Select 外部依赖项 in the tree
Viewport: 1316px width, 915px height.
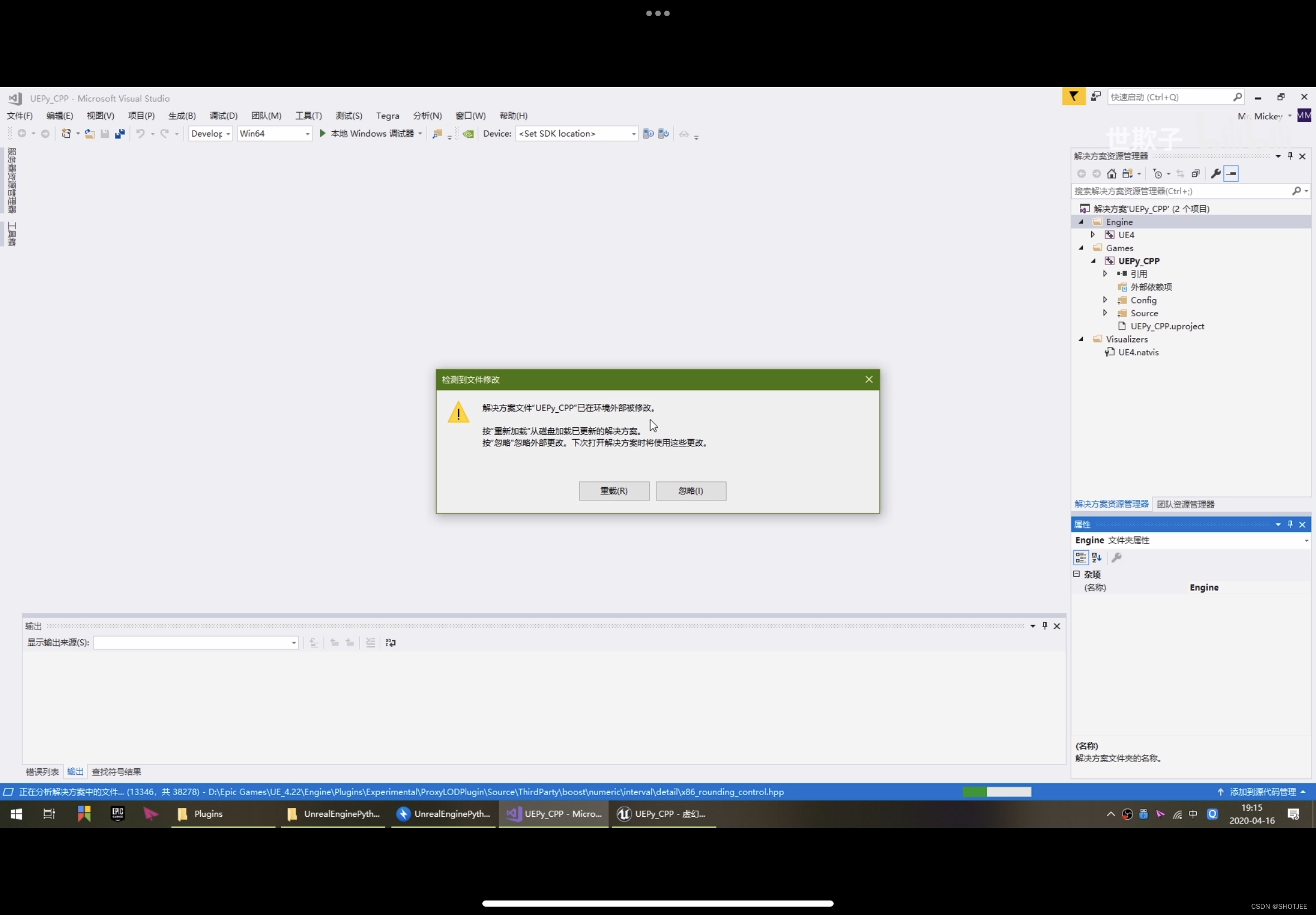coord(1150,287)
